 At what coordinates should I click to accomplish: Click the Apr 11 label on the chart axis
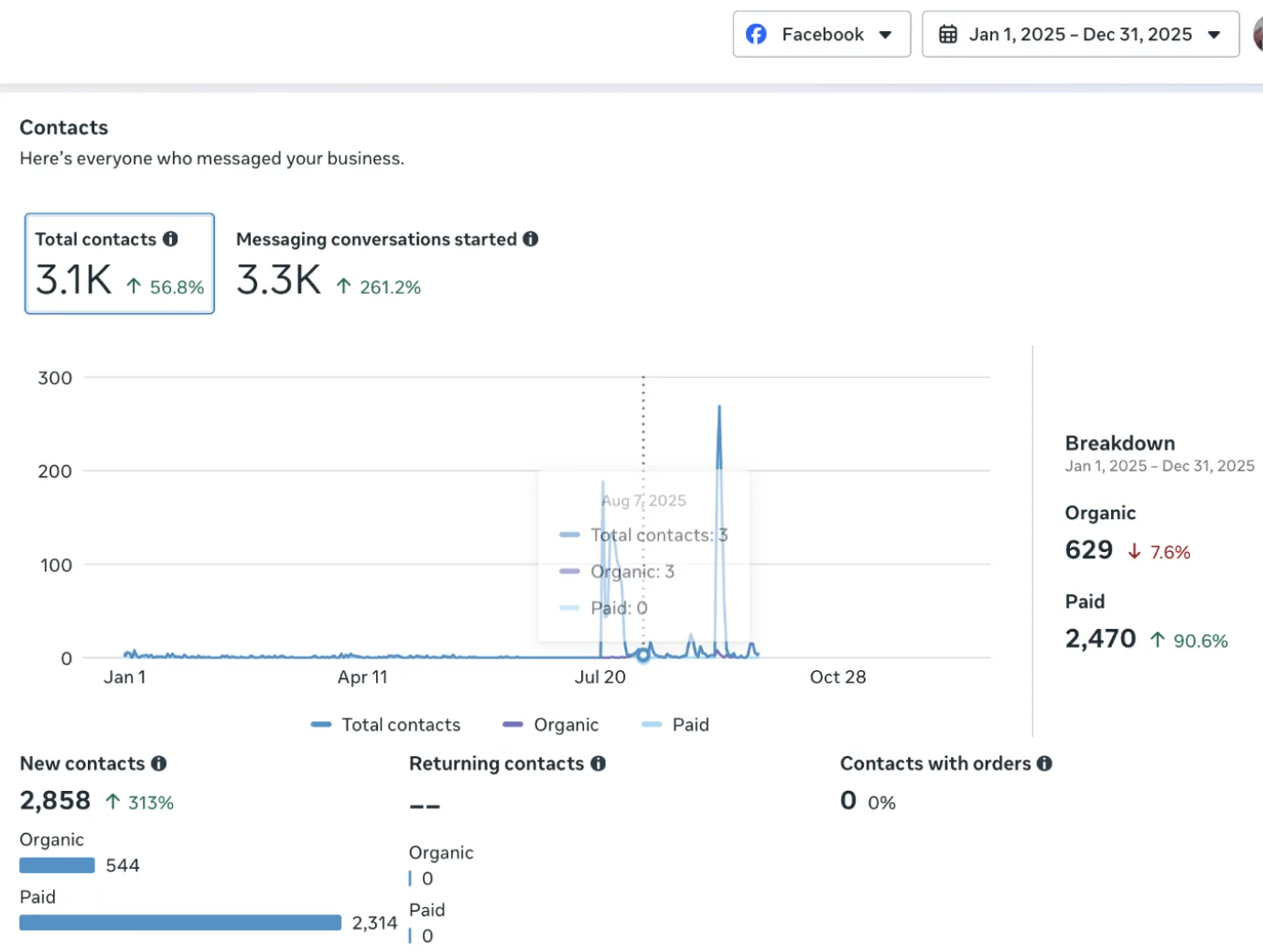[362, 677]
